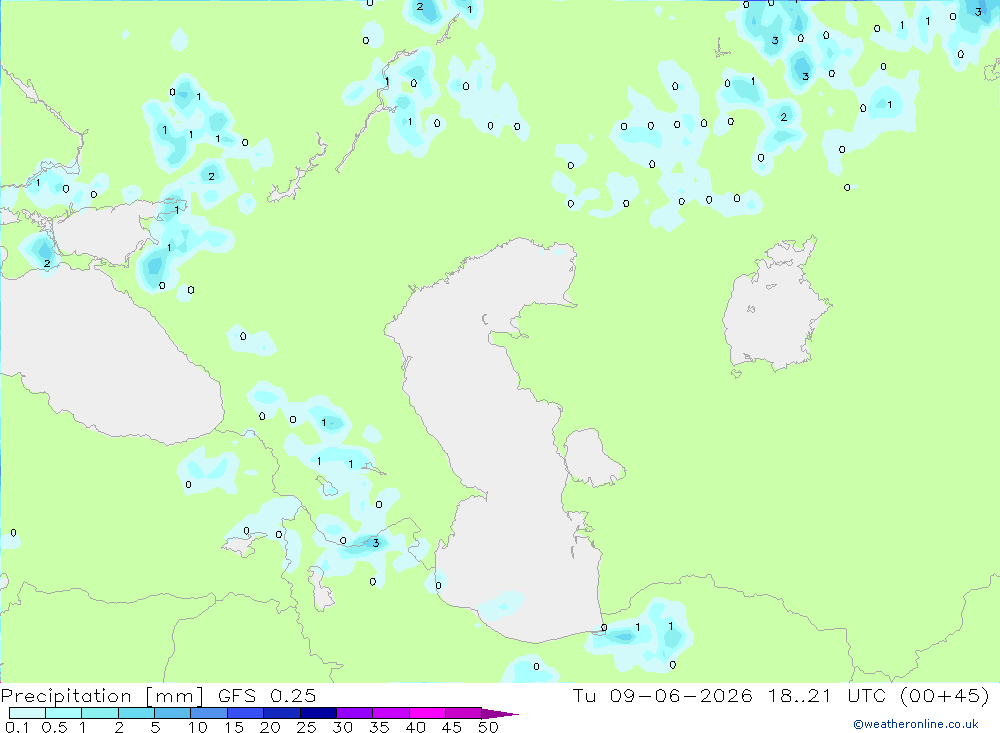Click the "(00+45)" forecast offset text

click(x=945, y=696)
